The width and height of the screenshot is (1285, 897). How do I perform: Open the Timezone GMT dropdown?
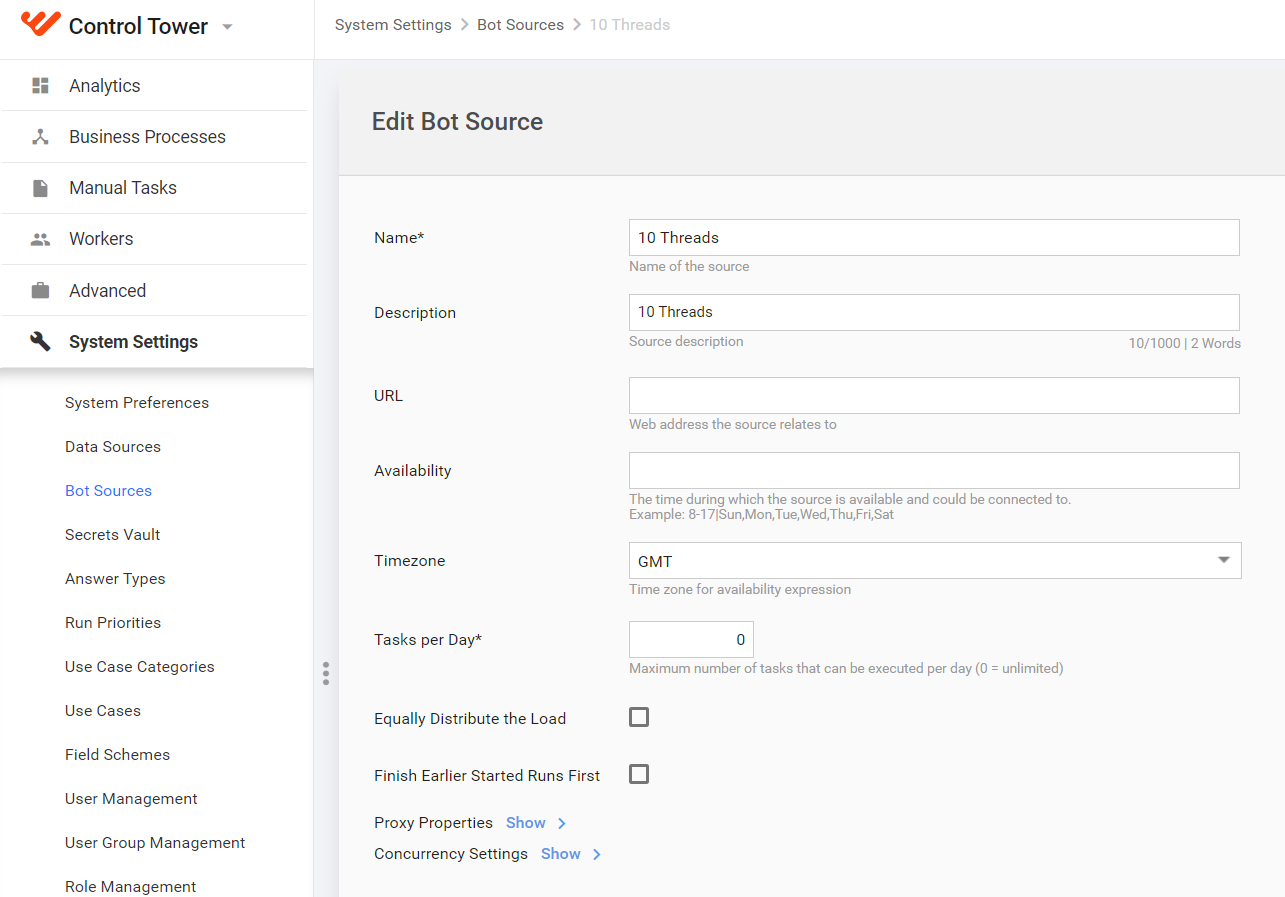(x=934, y=561)
